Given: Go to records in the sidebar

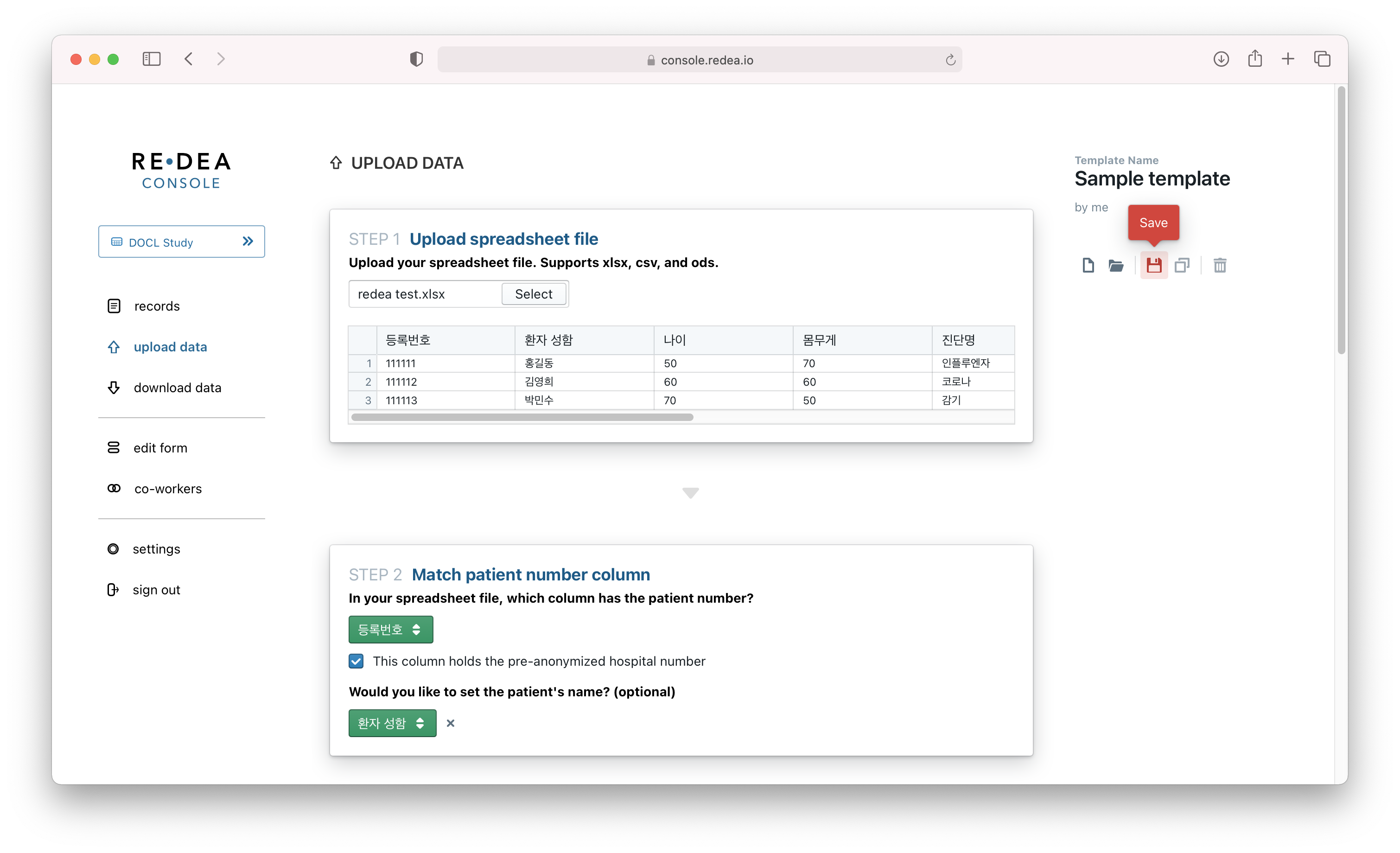Looking at the screenshot, I should pos(156,306).
